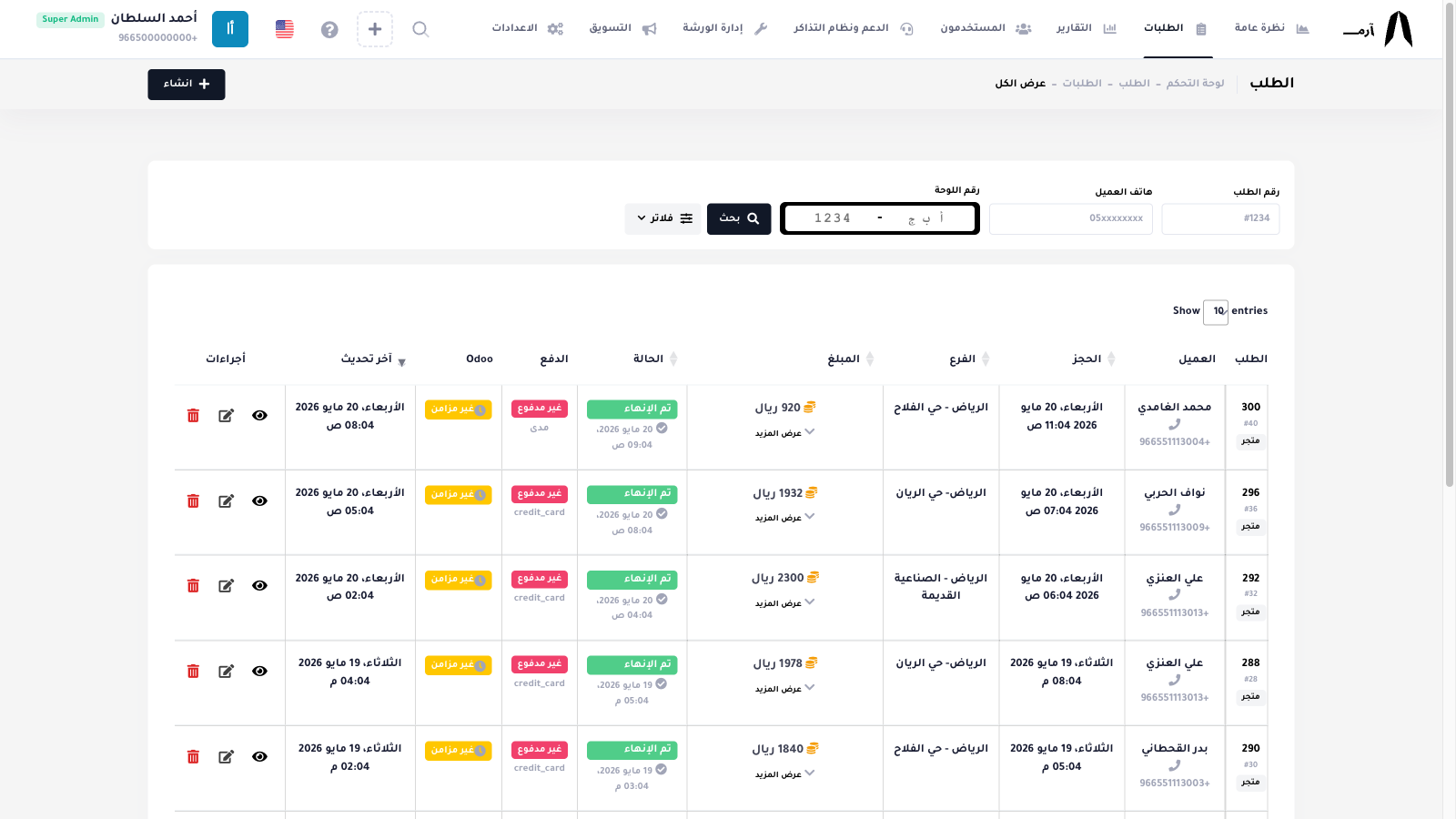The width and height of the screenshot is (1456, 819).
Task: Open the الدعم ونظام التذاكر menu
Action: [x=853, y=28]
